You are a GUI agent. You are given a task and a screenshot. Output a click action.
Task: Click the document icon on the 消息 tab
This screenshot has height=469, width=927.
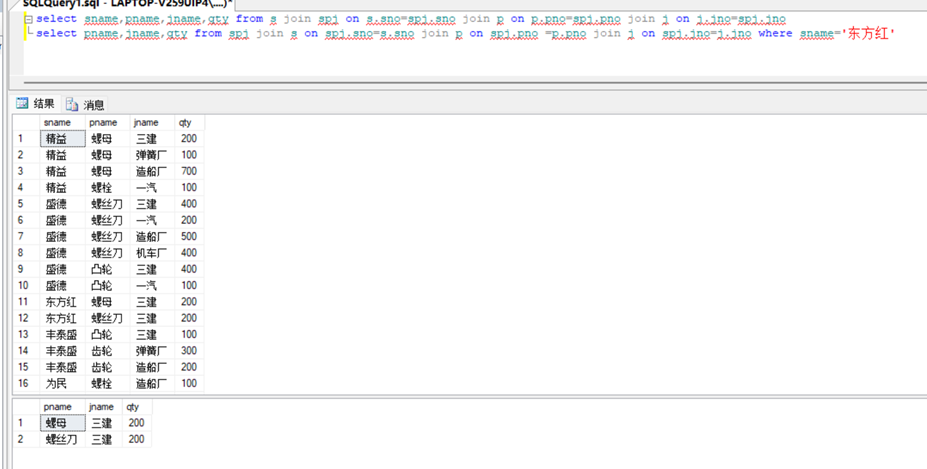[x=72, y=105]
